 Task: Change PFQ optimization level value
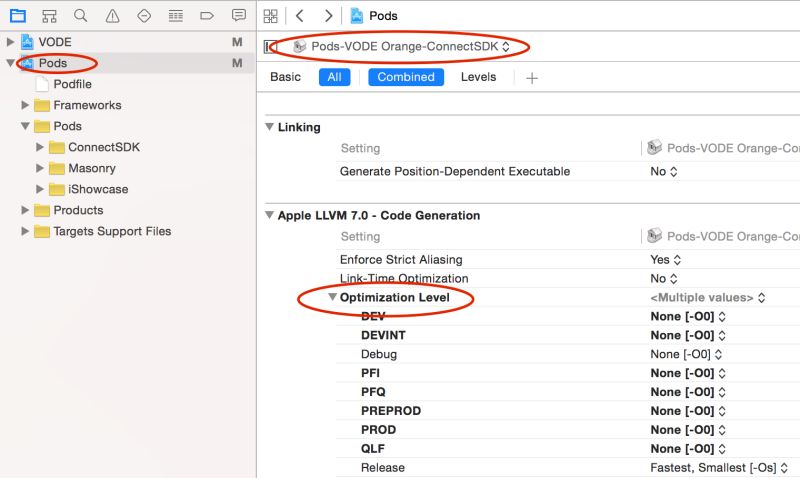pos(688,392)
